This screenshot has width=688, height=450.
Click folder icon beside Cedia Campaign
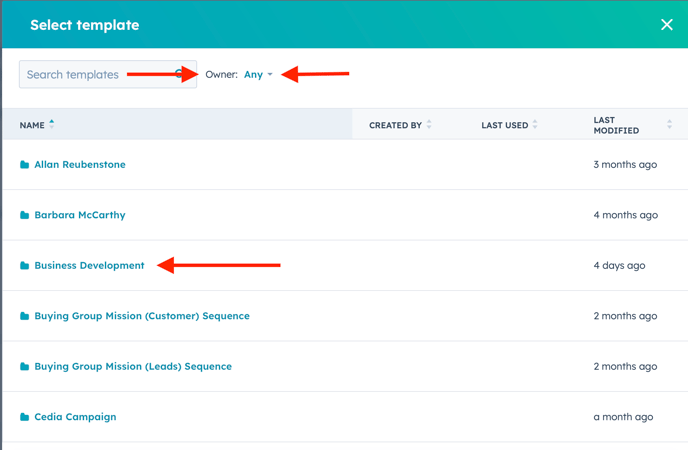coord(25,417)
